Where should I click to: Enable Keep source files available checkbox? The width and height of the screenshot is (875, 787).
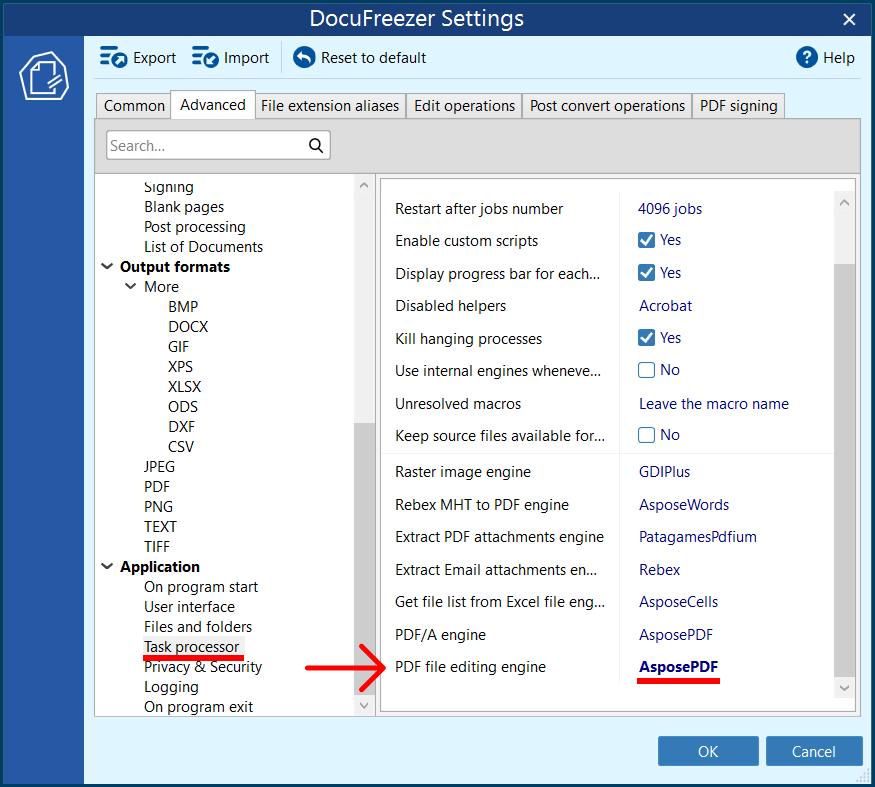(x=646, y=435)
